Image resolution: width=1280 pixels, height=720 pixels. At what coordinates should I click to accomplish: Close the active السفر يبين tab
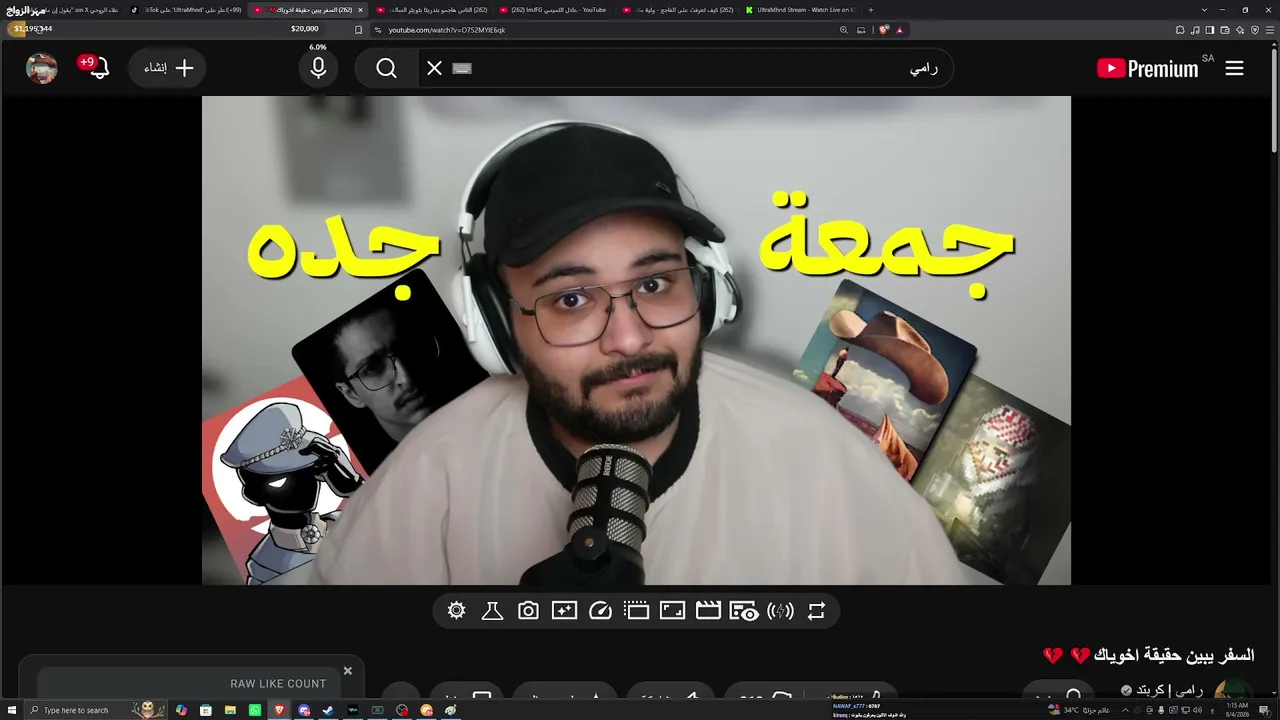(360, 10)
